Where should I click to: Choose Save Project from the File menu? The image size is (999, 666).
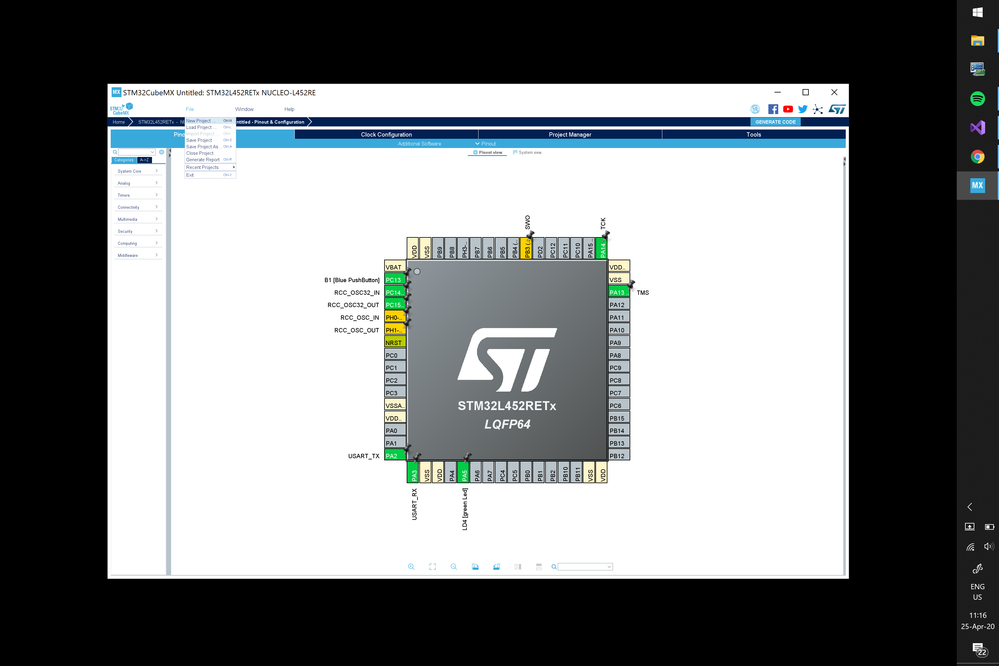(210, 140)
